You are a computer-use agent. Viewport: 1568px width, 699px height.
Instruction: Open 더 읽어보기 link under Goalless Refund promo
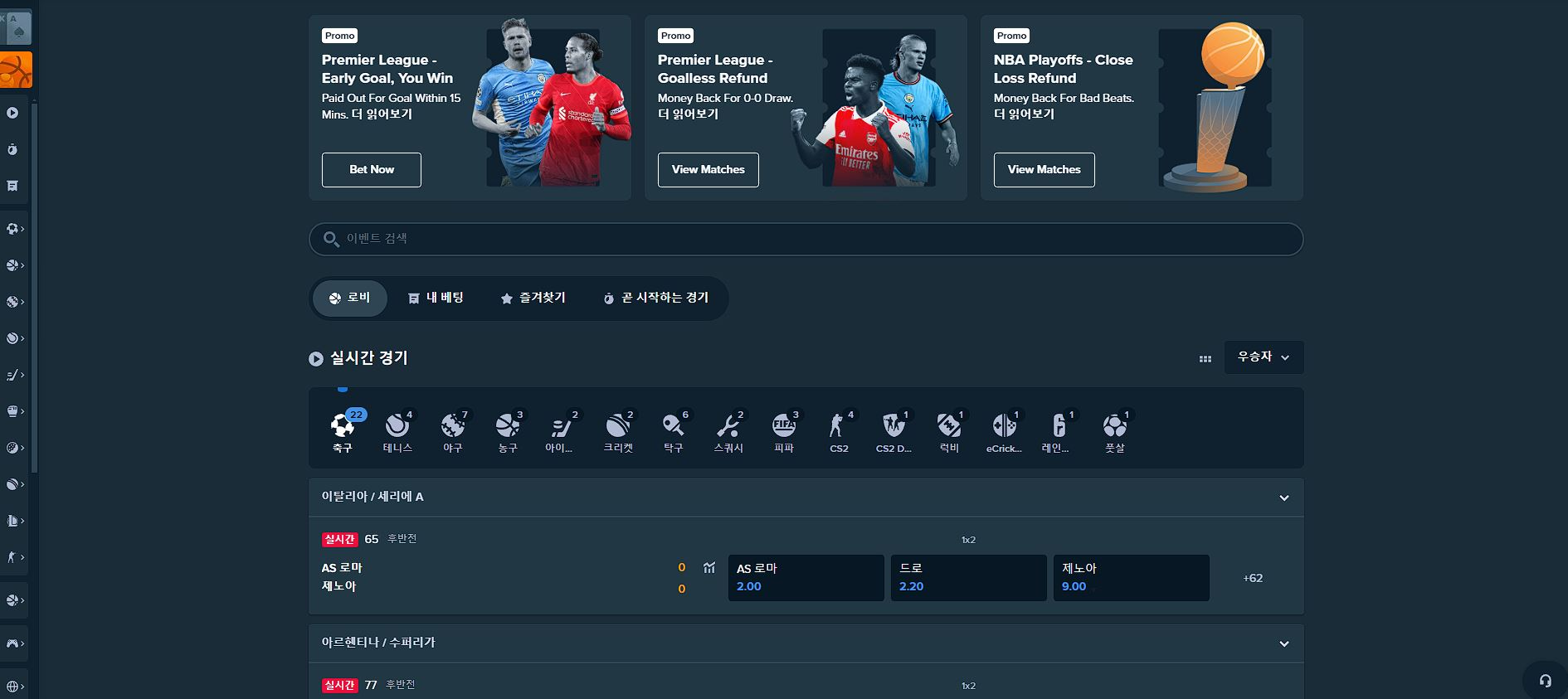[689, 114]
